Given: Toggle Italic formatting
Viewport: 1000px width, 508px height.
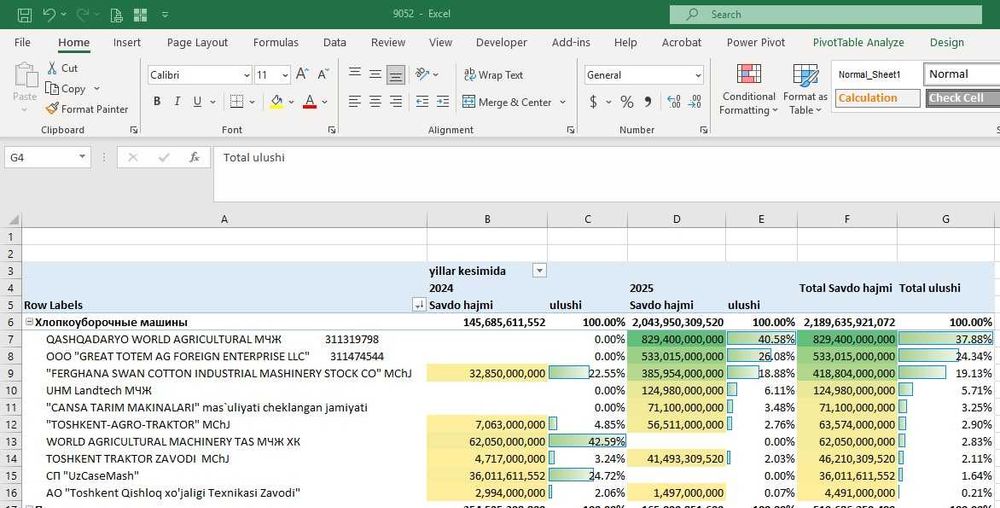Looking at the screenshot, I should click(x=177, y=101).
